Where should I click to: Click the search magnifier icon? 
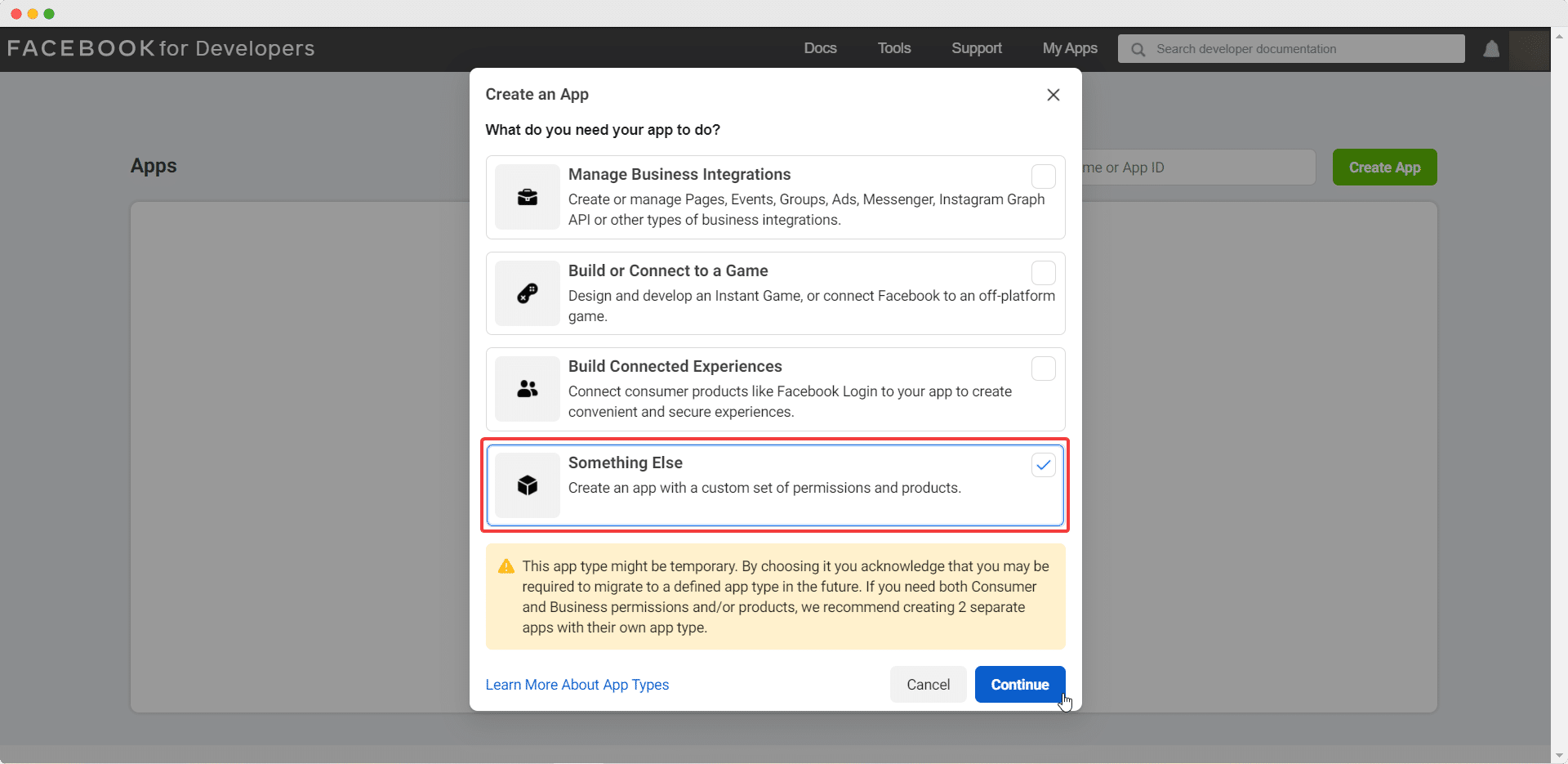[x=1138, y=49]
